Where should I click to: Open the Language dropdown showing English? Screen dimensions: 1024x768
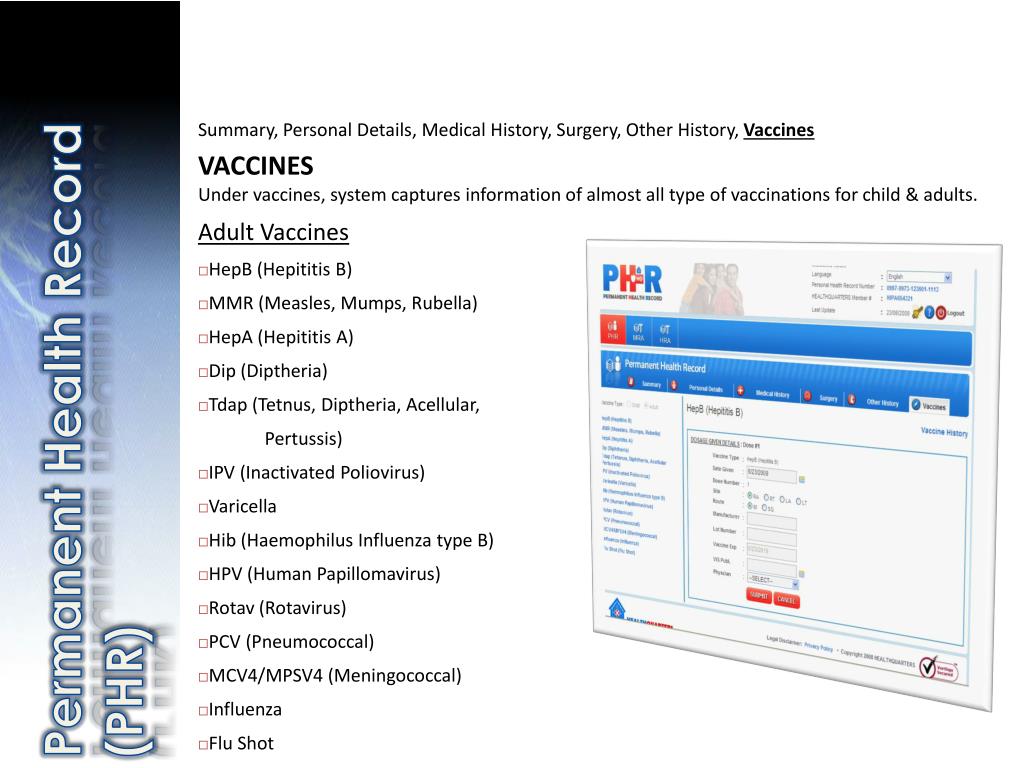pos(919,276)
